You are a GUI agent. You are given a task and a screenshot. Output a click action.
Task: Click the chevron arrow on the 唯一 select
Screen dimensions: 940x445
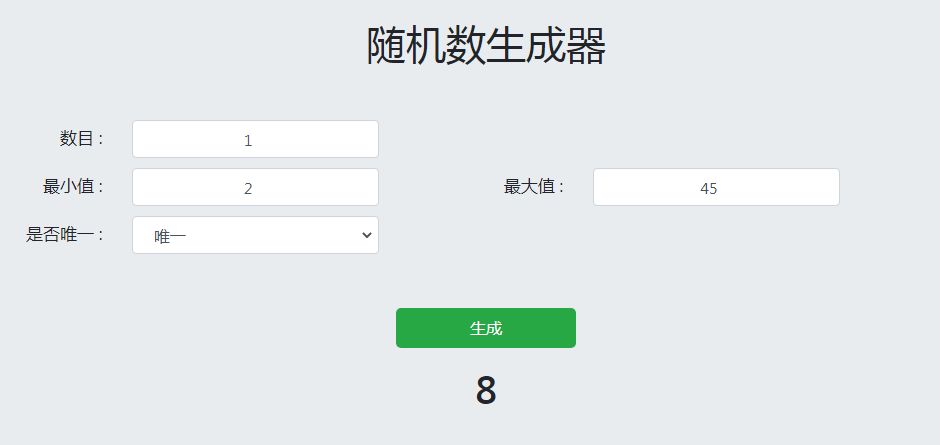tap(367, 235)
